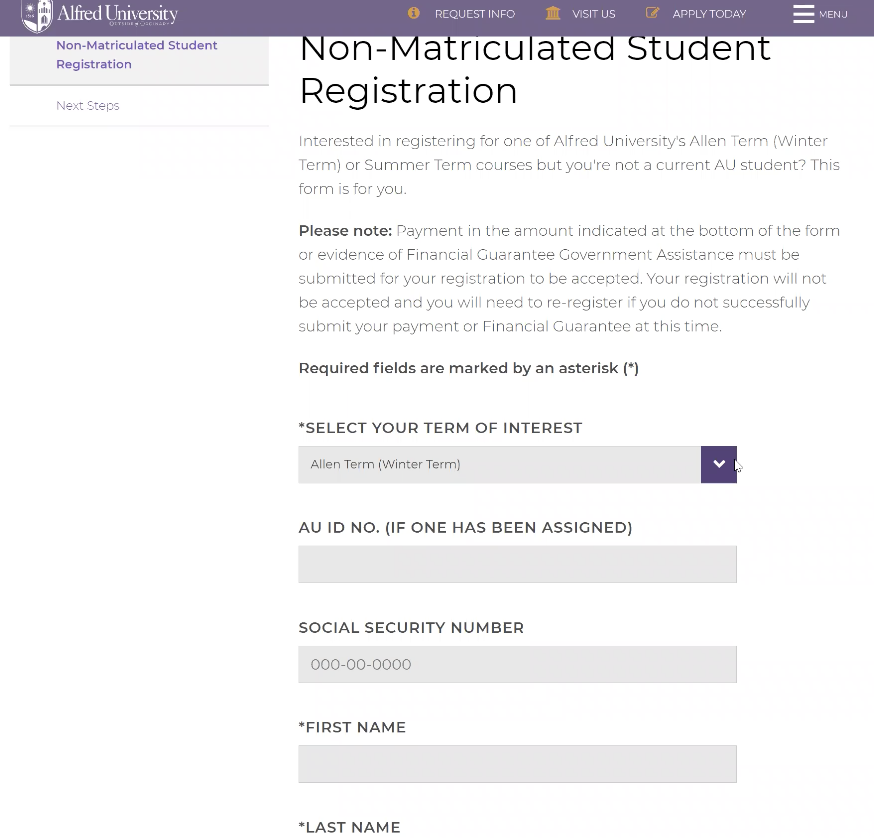This screenshot has height=838, width=874.
Task: Click the AU ID No. field label
Action: pos(465,528)
